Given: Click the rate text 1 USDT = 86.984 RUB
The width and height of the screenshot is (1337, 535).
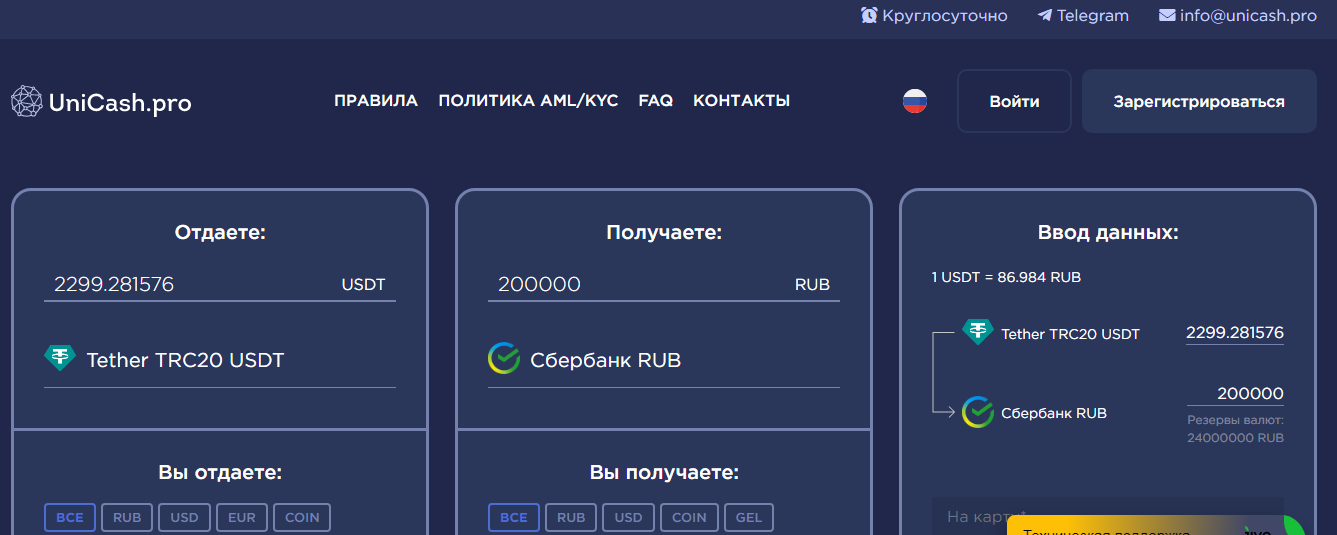Looking at the screenshot, I should point(1006,277).
